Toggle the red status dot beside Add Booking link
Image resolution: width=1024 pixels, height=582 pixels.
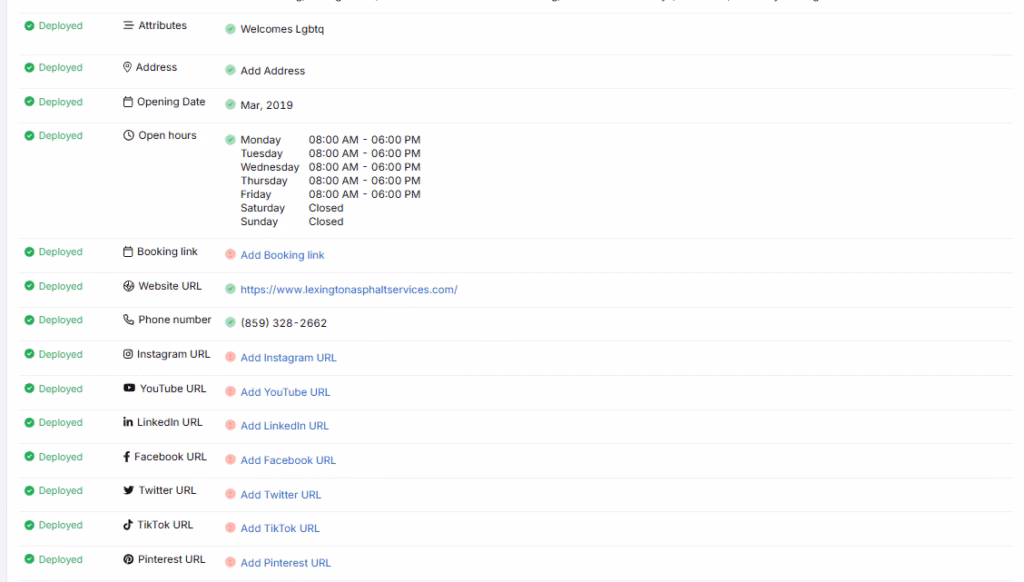pos(229,252)
